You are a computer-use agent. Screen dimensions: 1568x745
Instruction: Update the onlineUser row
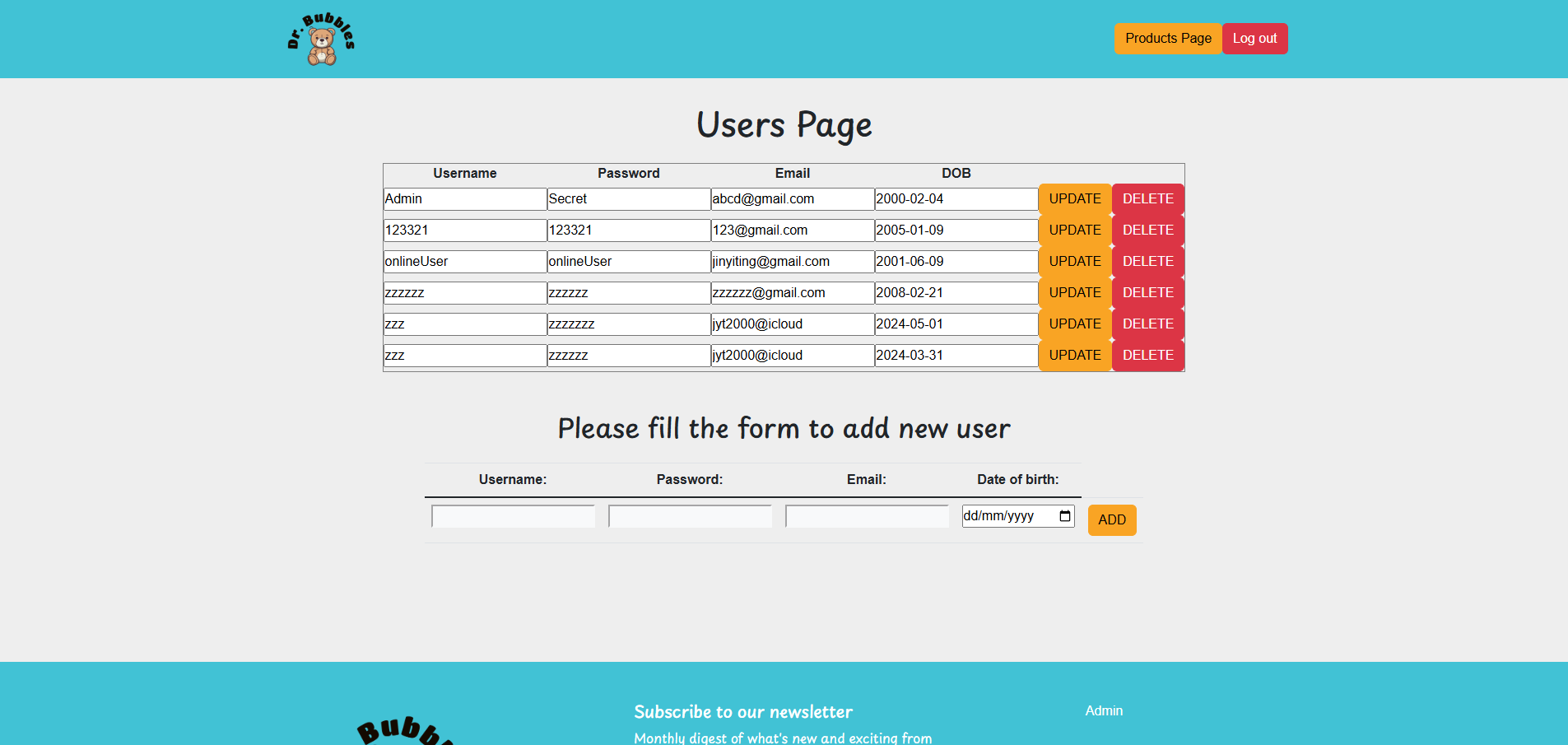1074,261
